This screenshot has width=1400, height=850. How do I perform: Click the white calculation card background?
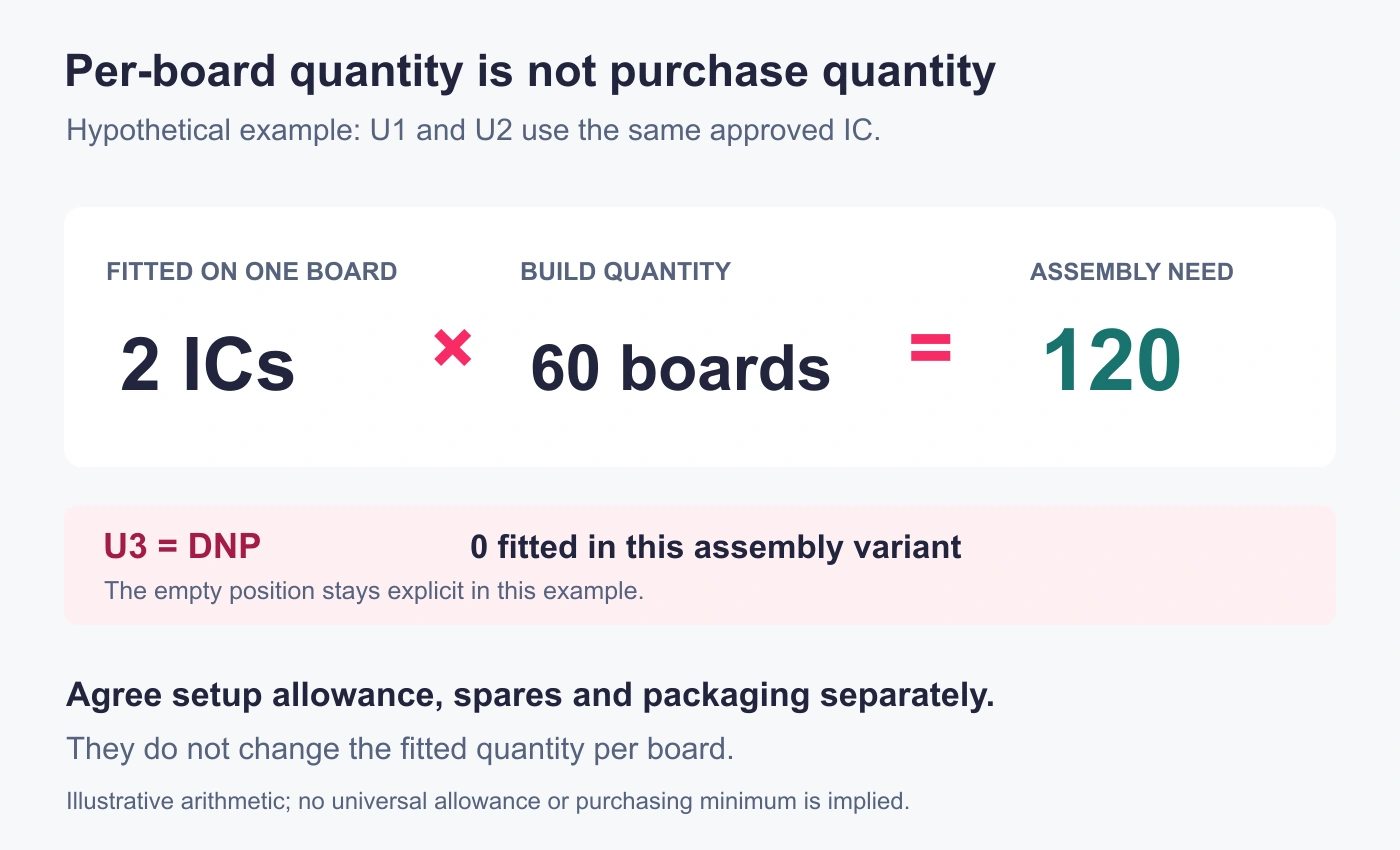pyautogui.click(x=700, y=440)
